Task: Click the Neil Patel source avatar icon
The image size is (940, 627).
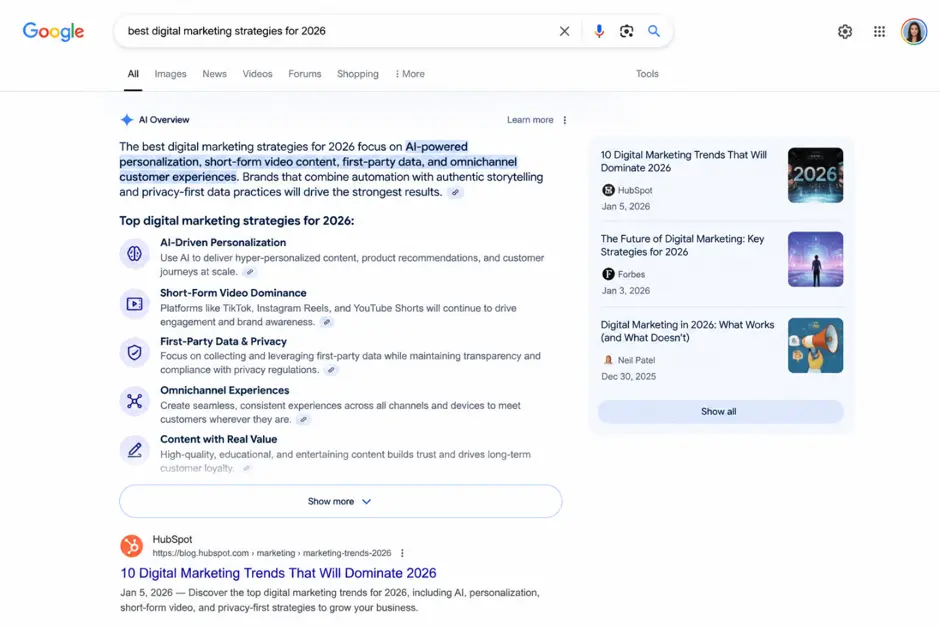Action: coord(608,360)
